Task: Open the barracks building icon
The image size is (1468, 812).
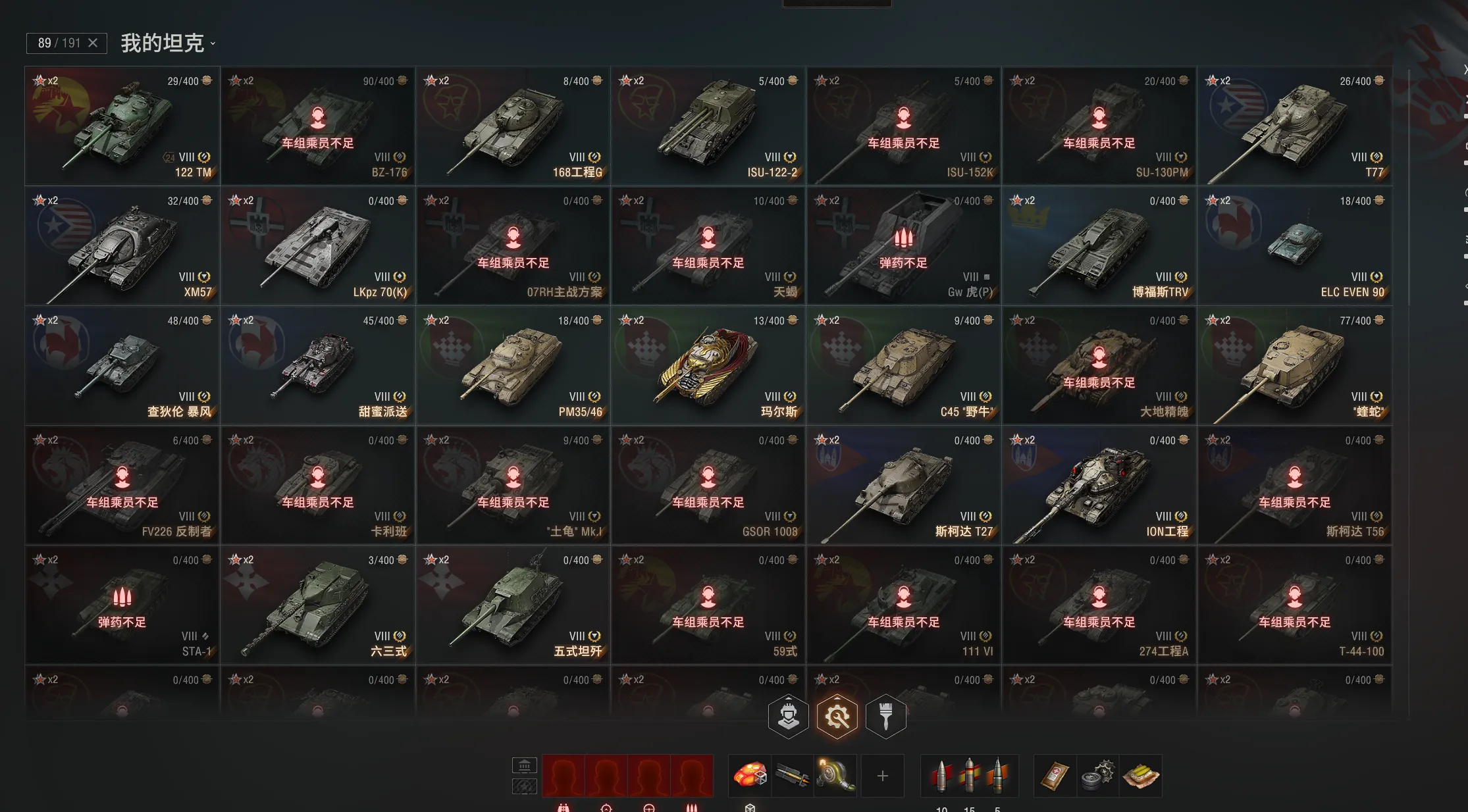Action: click(x=525, y=765)
